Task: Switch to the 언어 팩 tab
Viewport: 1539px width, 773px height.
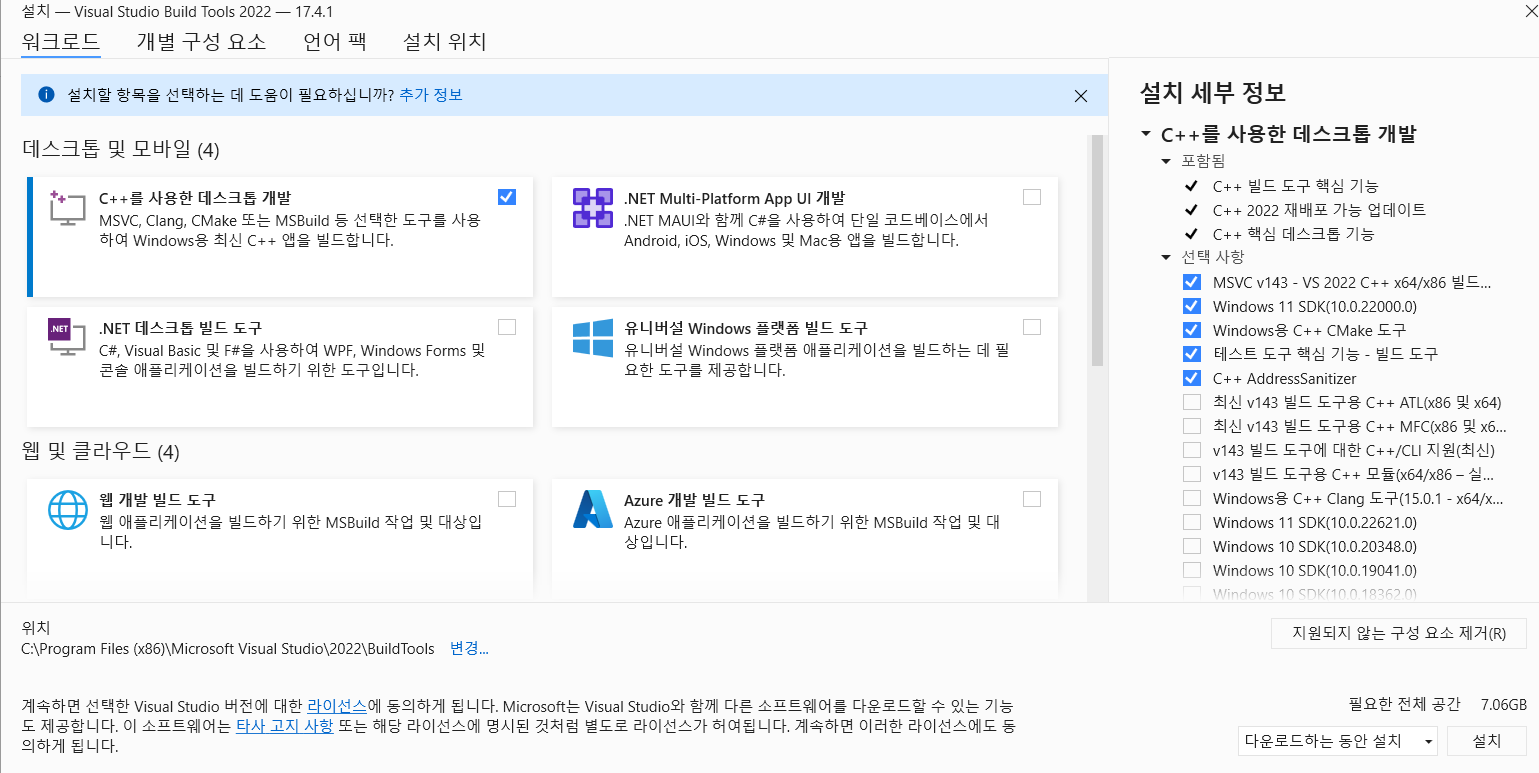Action: (x=335, y=42)
